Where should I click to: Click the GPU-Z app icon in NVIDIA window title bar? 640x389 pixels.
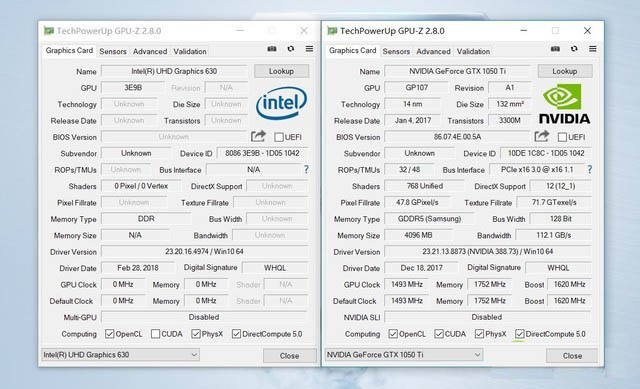332,31
